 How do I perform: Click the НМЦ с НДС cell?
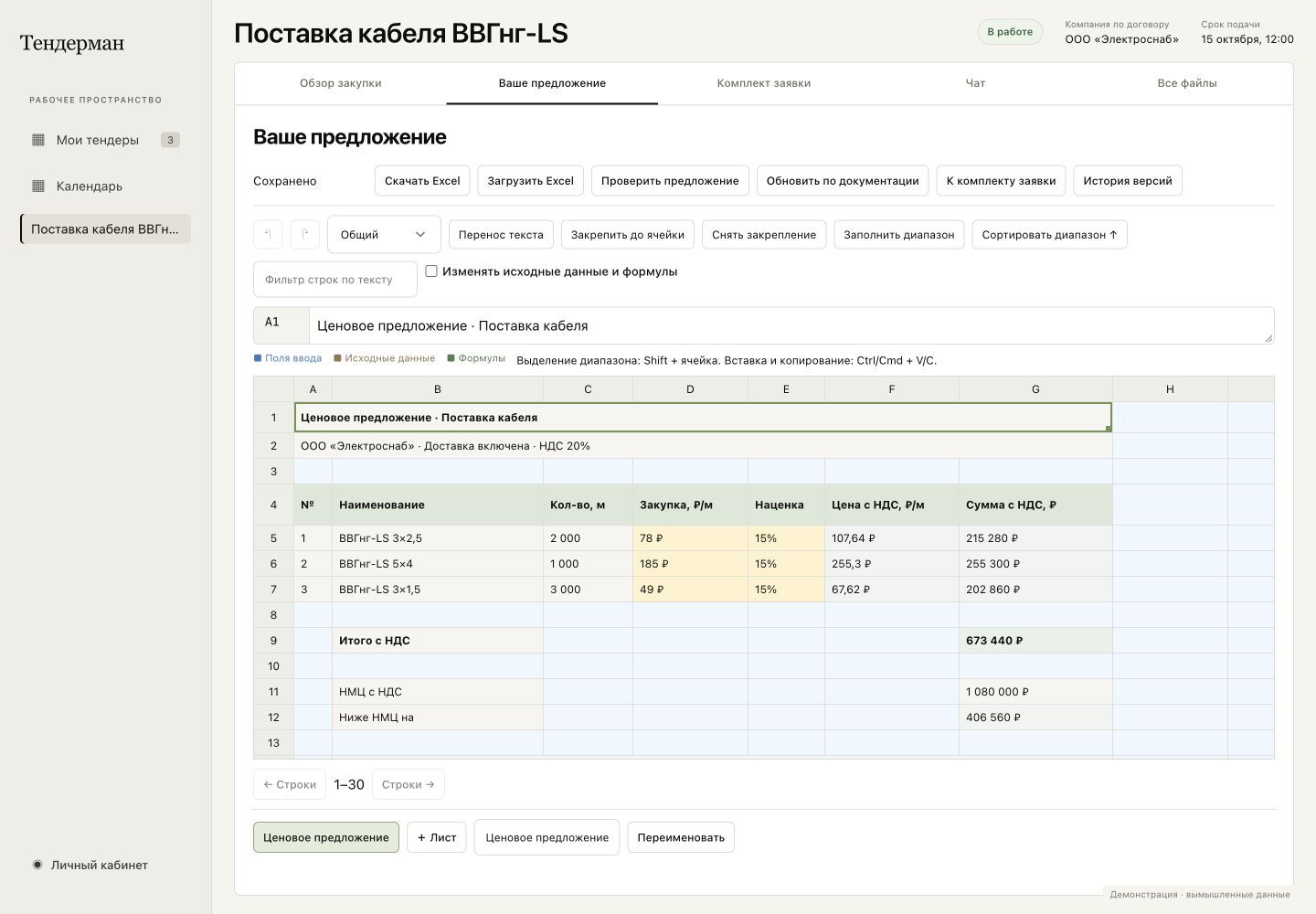click(437, 692)
